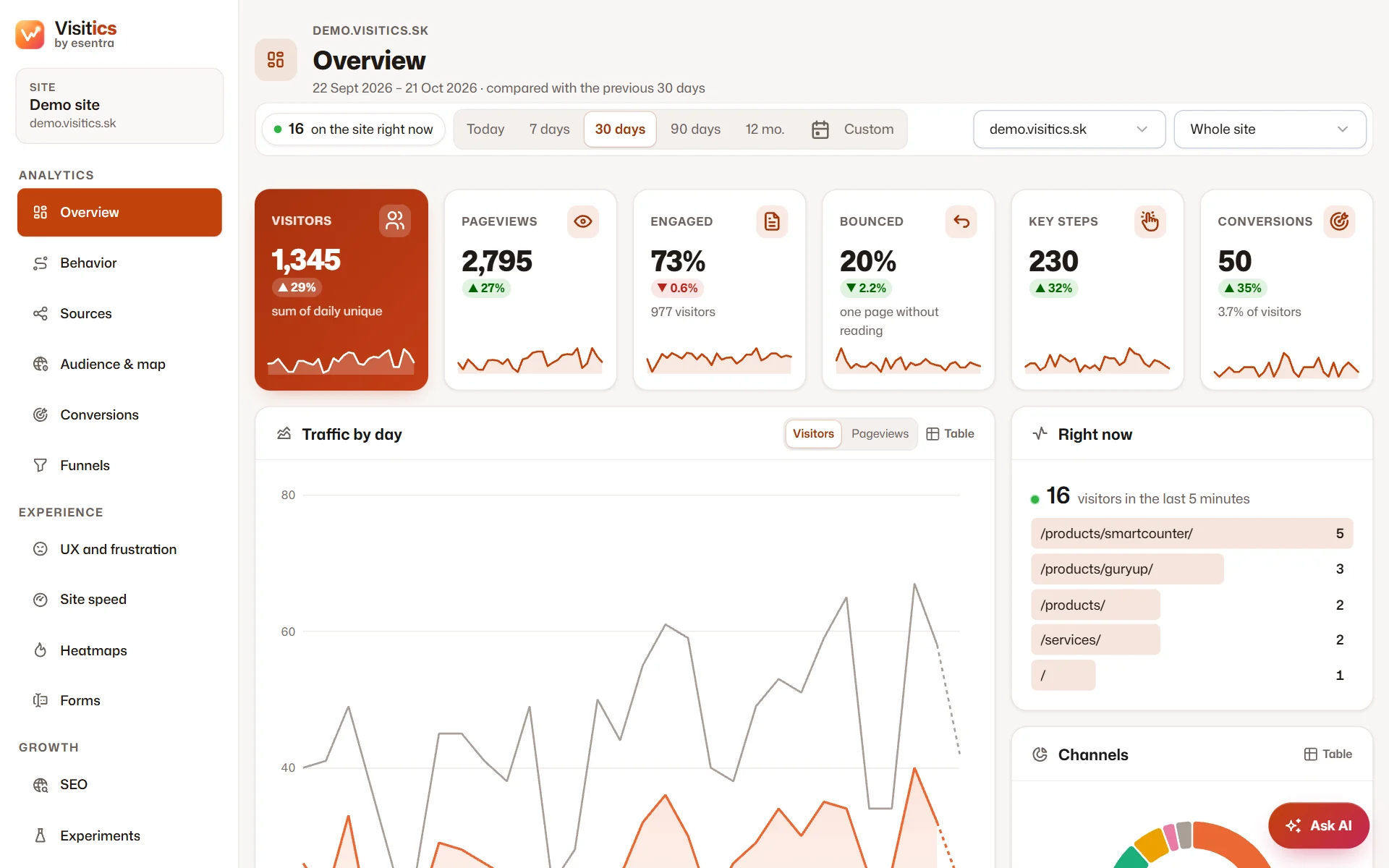Open the Ask AI assistant
The width and height of the screenshot is (1389, 868).
point(1318,825)
